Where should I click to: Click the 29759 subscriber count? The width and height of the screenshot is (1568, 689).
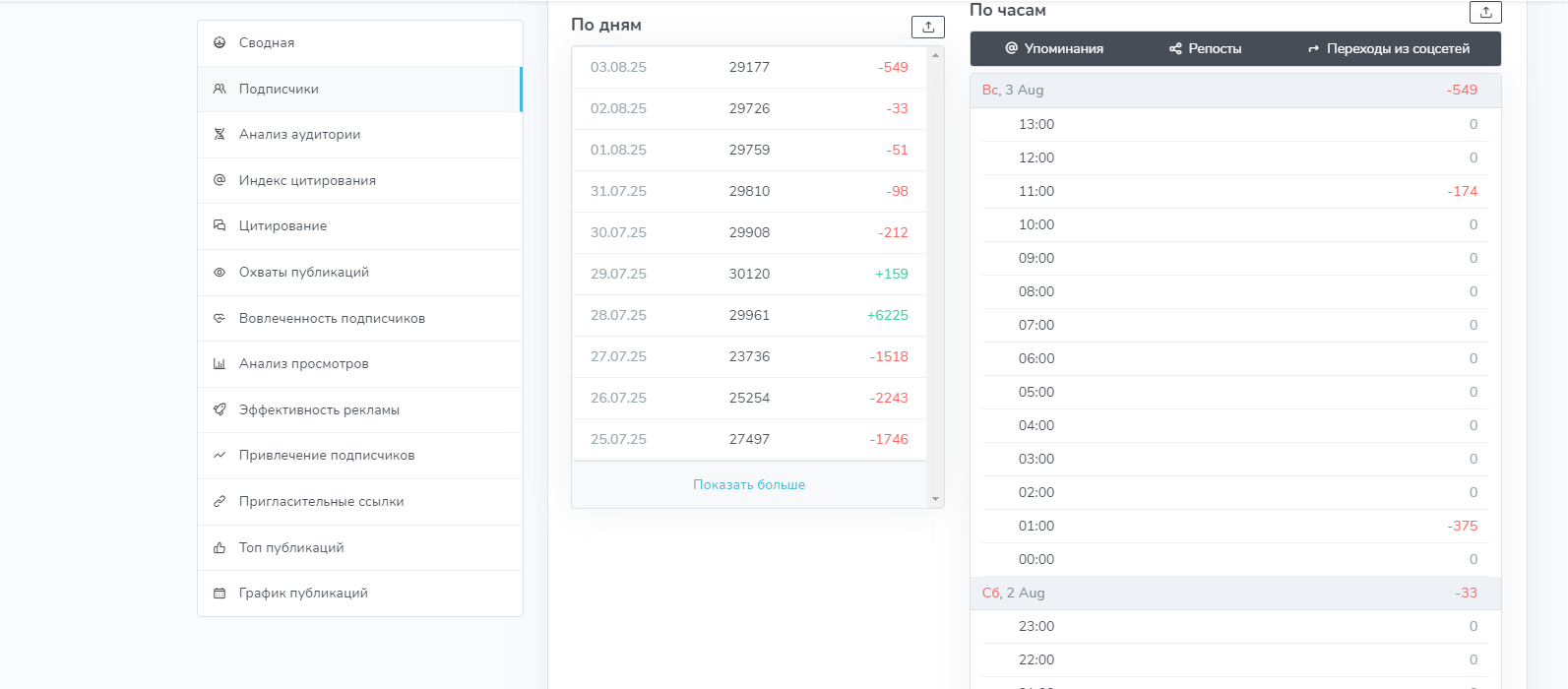click(x=749, y=150)
